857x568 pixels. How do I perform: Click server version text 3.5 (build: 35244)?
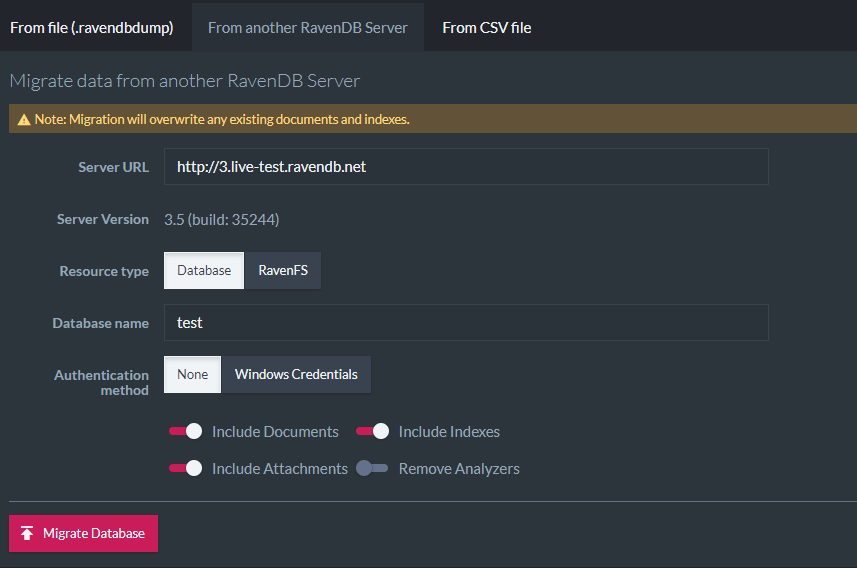tap(221, 220)
